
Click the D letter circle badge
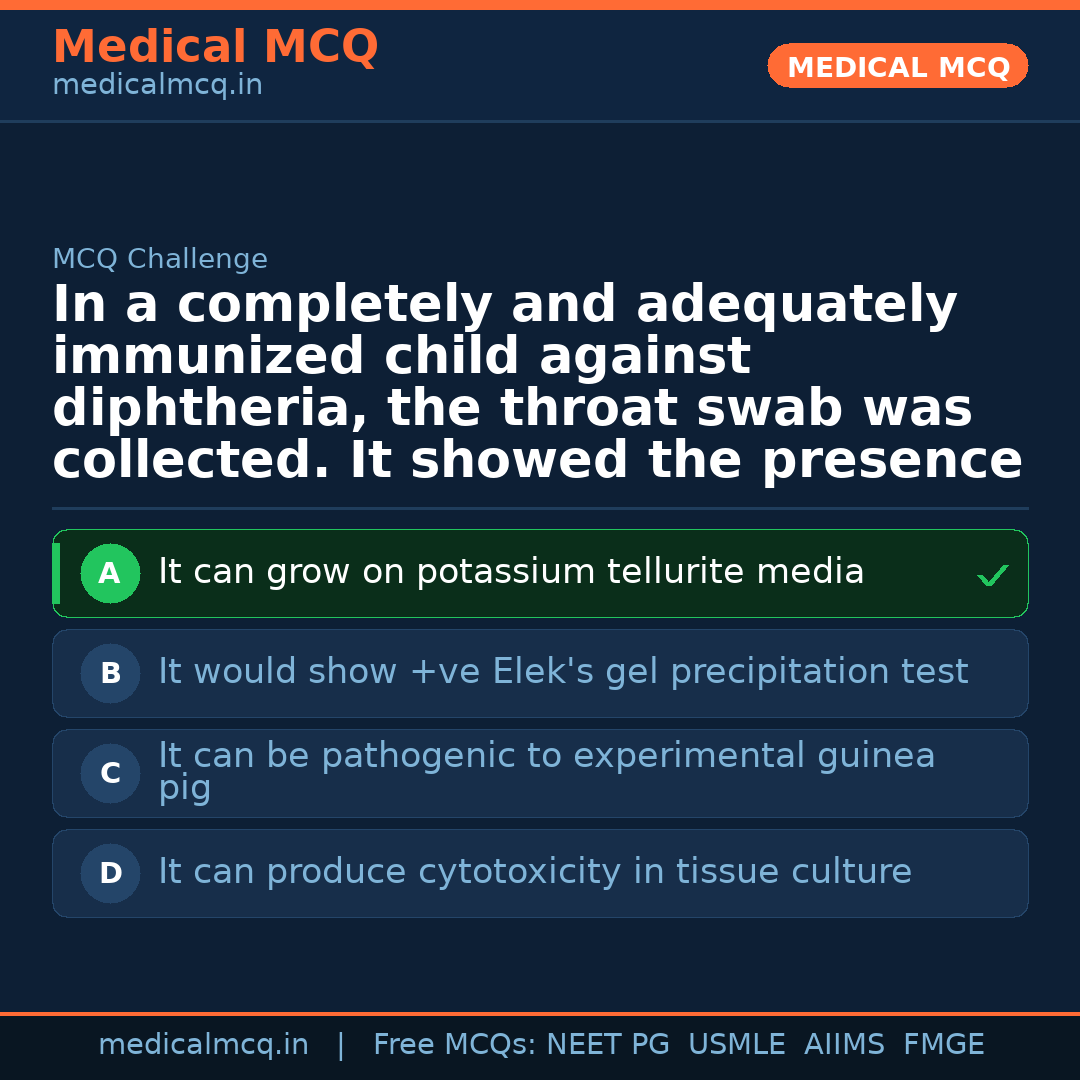pos(110,873)
